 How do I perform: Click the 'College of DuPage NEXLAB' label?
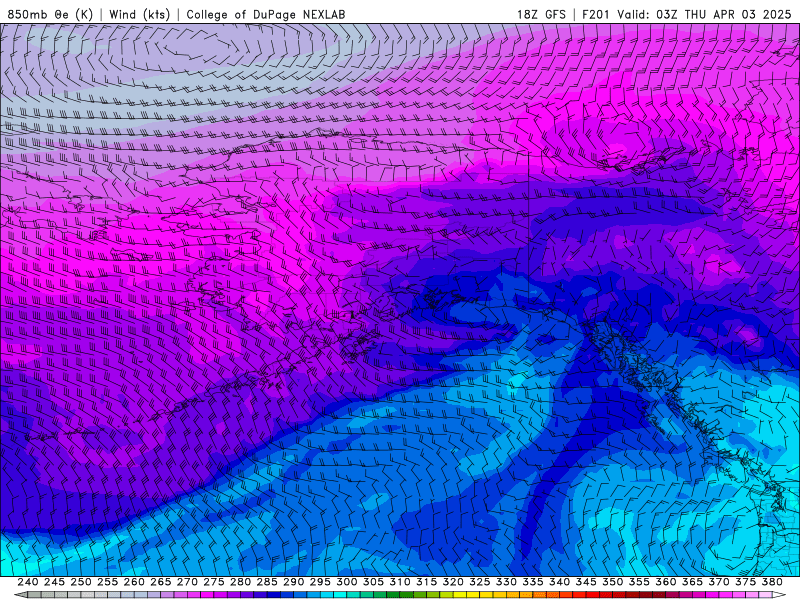point(266,15)
